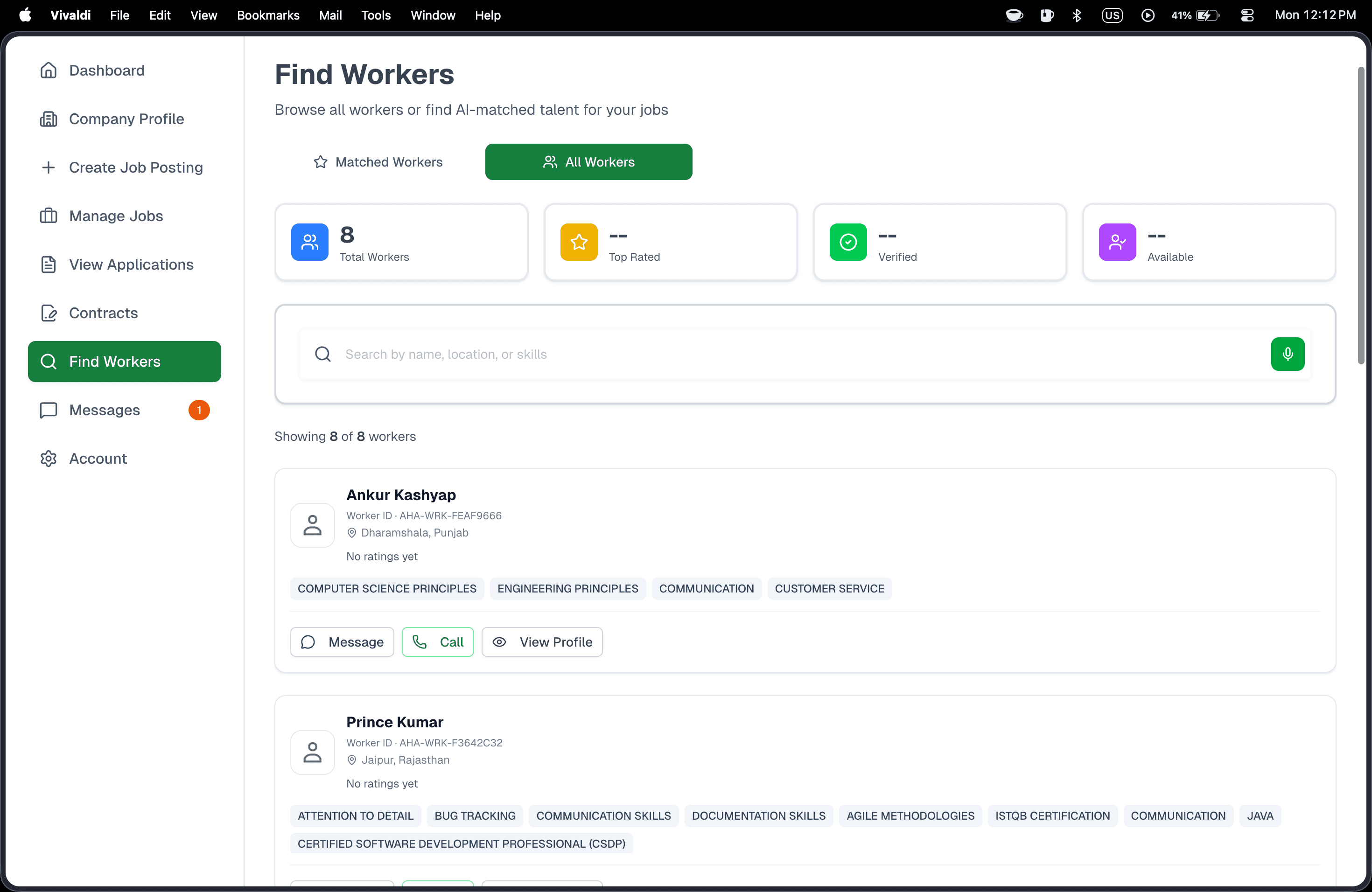Click the plus icon for Create Job Posting

point(49,167)
